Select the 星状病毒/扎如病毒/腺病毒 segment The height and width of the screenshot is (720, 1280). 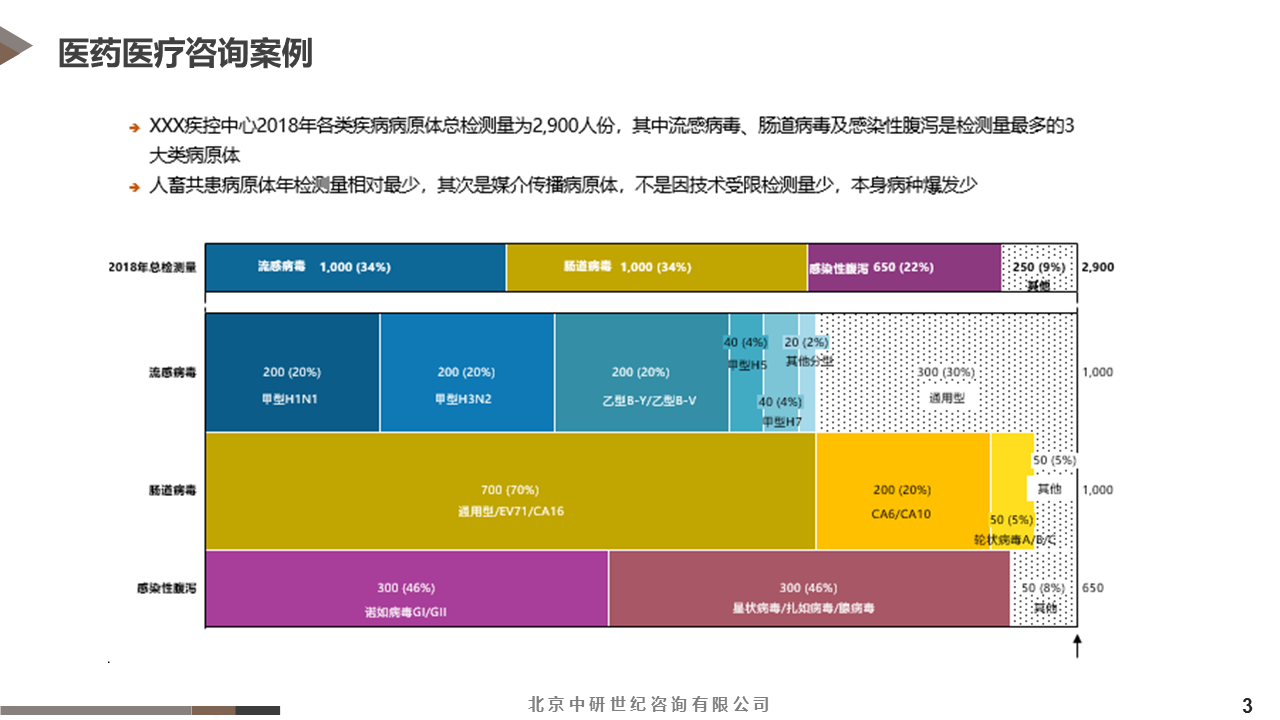(808, 588)
